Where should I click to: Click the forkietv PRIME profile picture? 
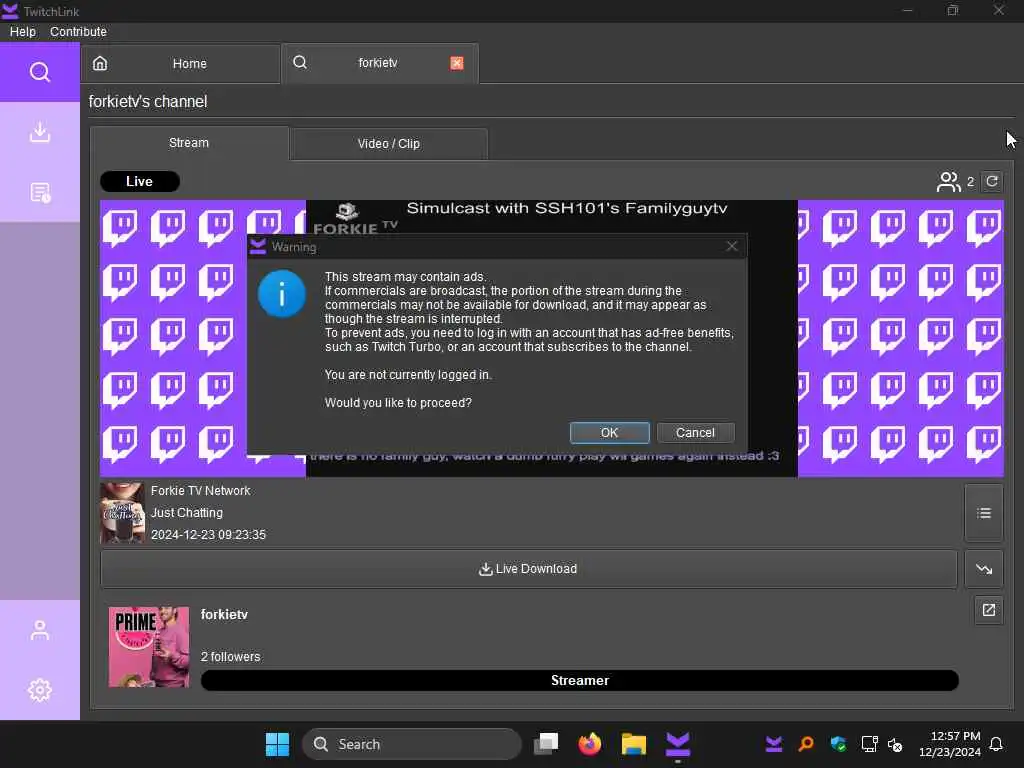pyautogui.click(x=149, y=647)
